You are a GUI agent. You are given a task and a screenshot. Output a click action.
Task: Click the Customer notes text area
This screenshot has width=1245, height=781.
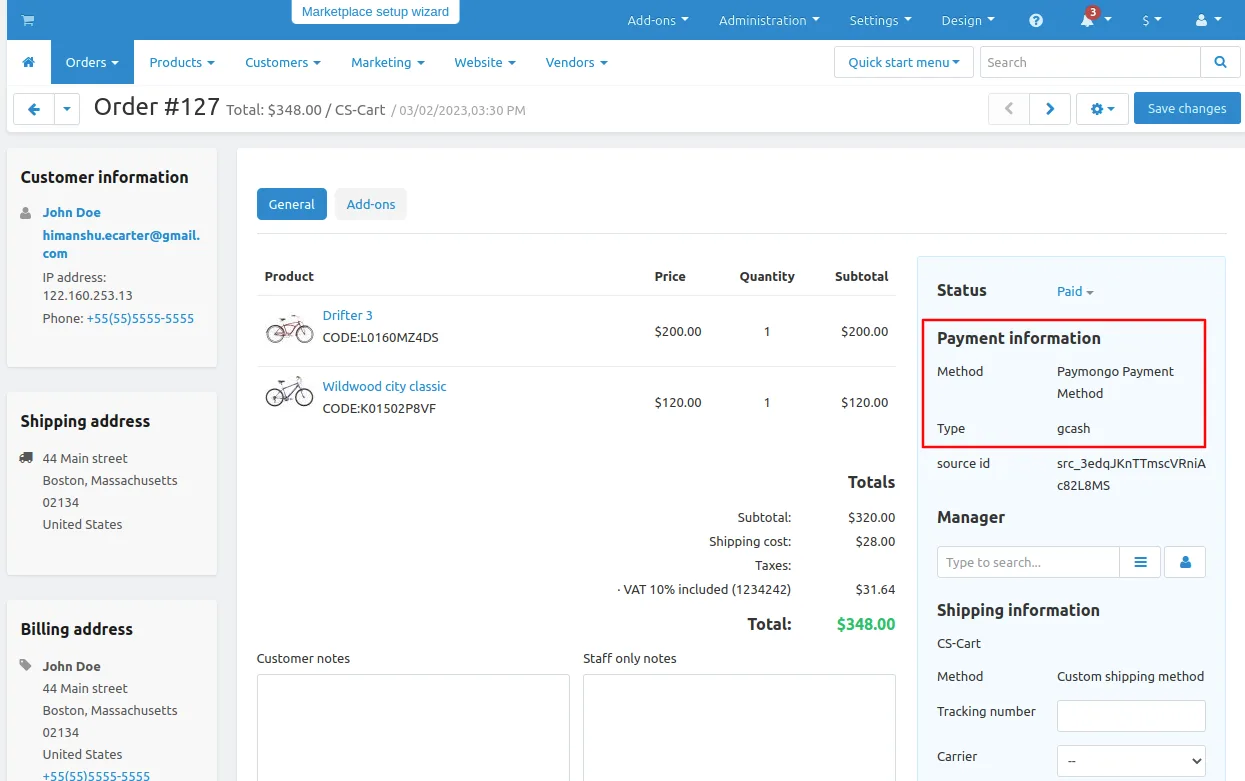tap(413, 727)
